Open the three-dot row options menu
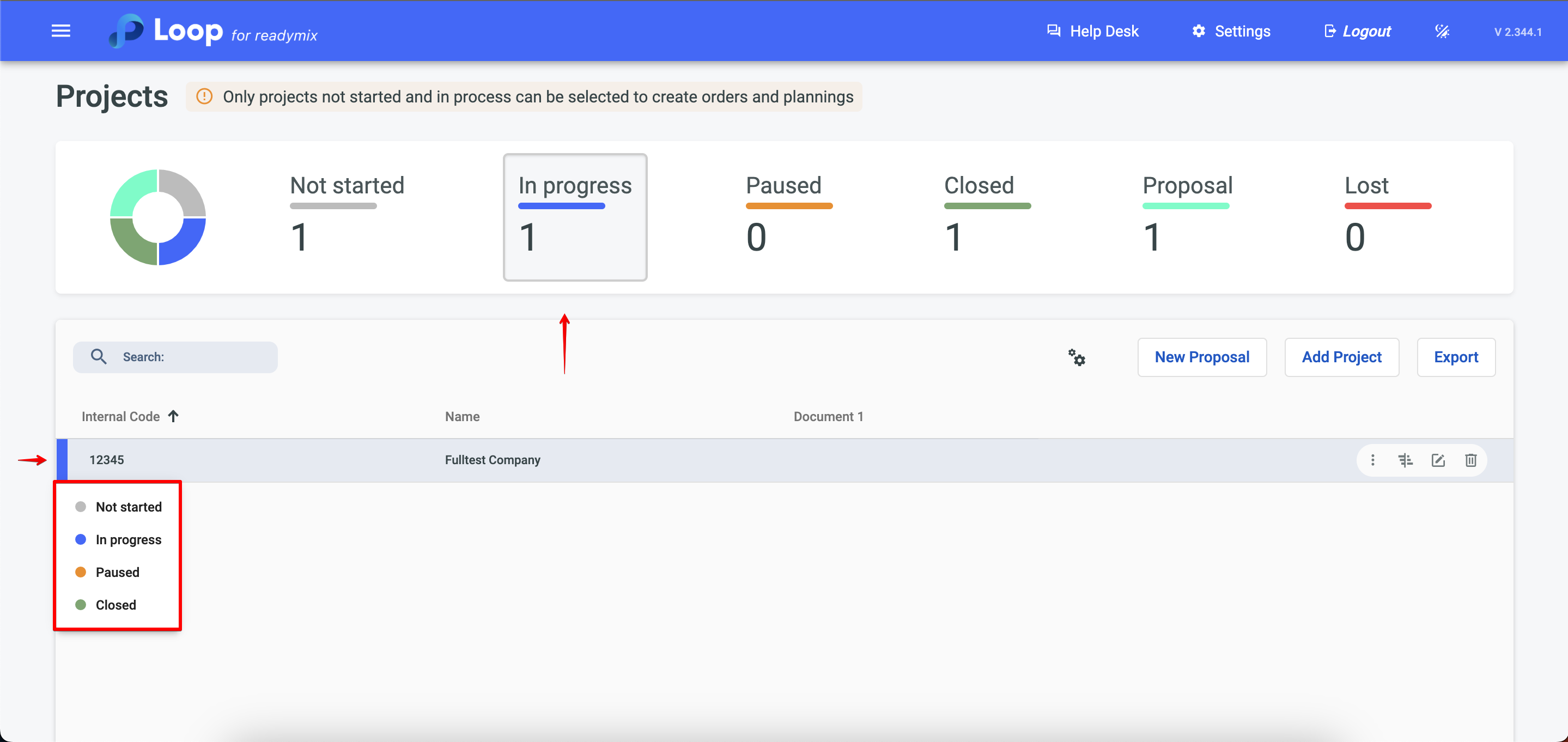This screenshot has height=742, width=1568. point(1372,460)
